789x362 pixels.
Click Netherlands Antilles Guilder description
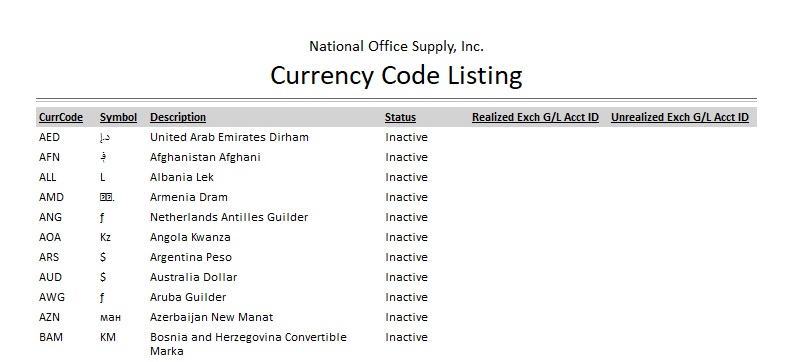(x=229, y=217)
